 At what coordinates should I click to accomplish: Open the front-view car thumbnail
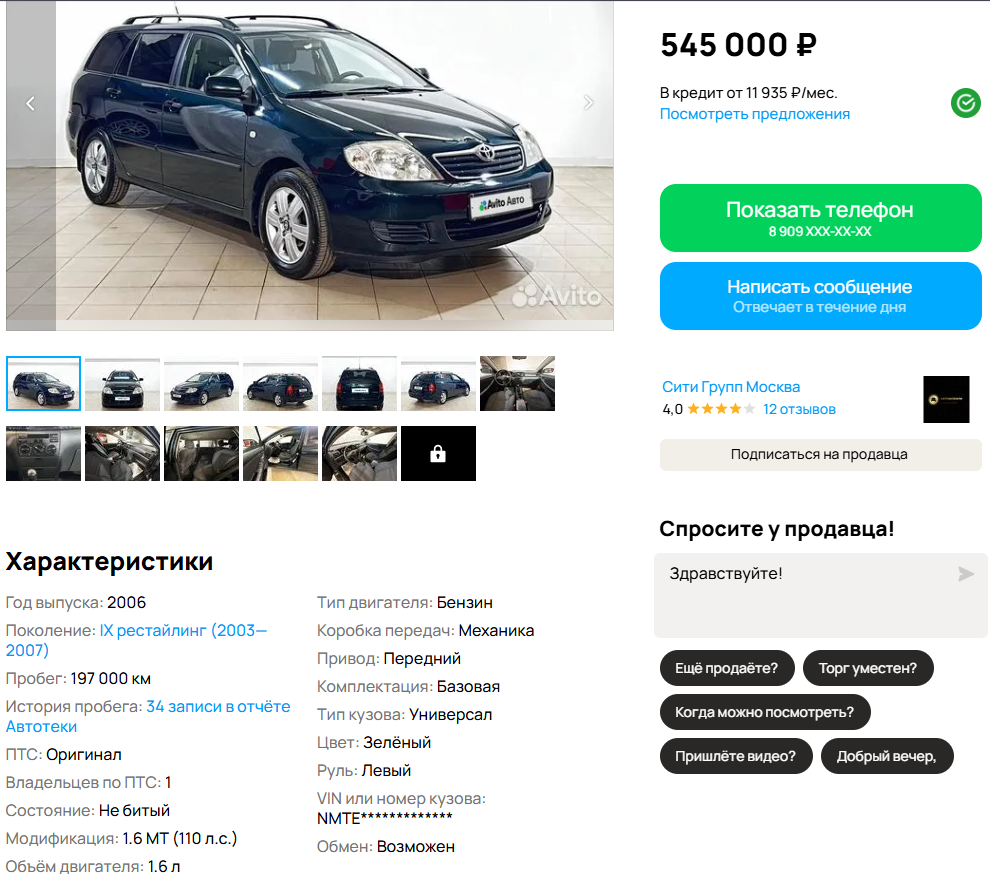pos(122,383)
